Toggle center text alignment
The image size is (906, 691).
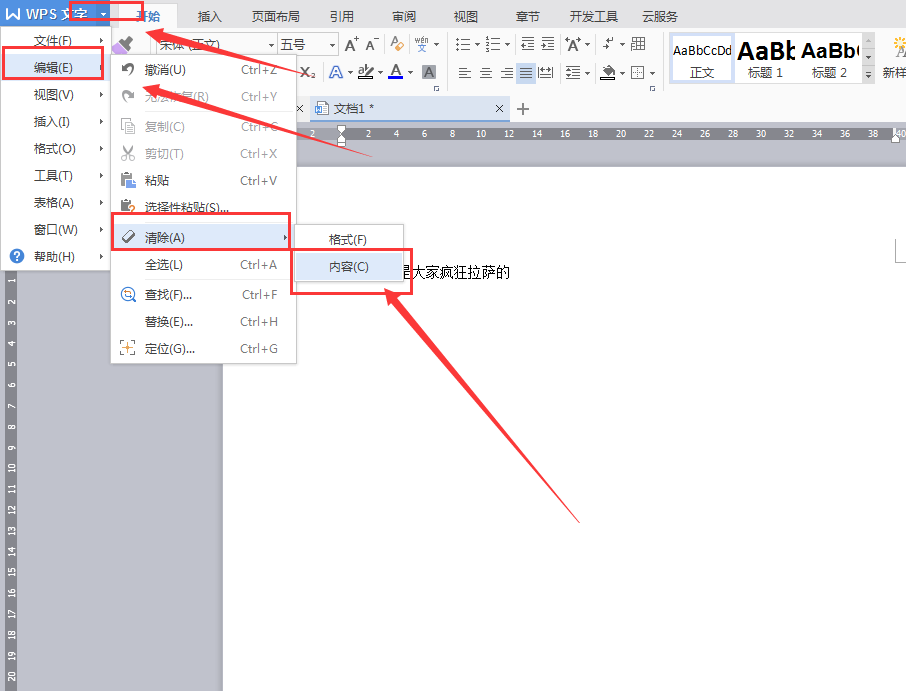487,73
